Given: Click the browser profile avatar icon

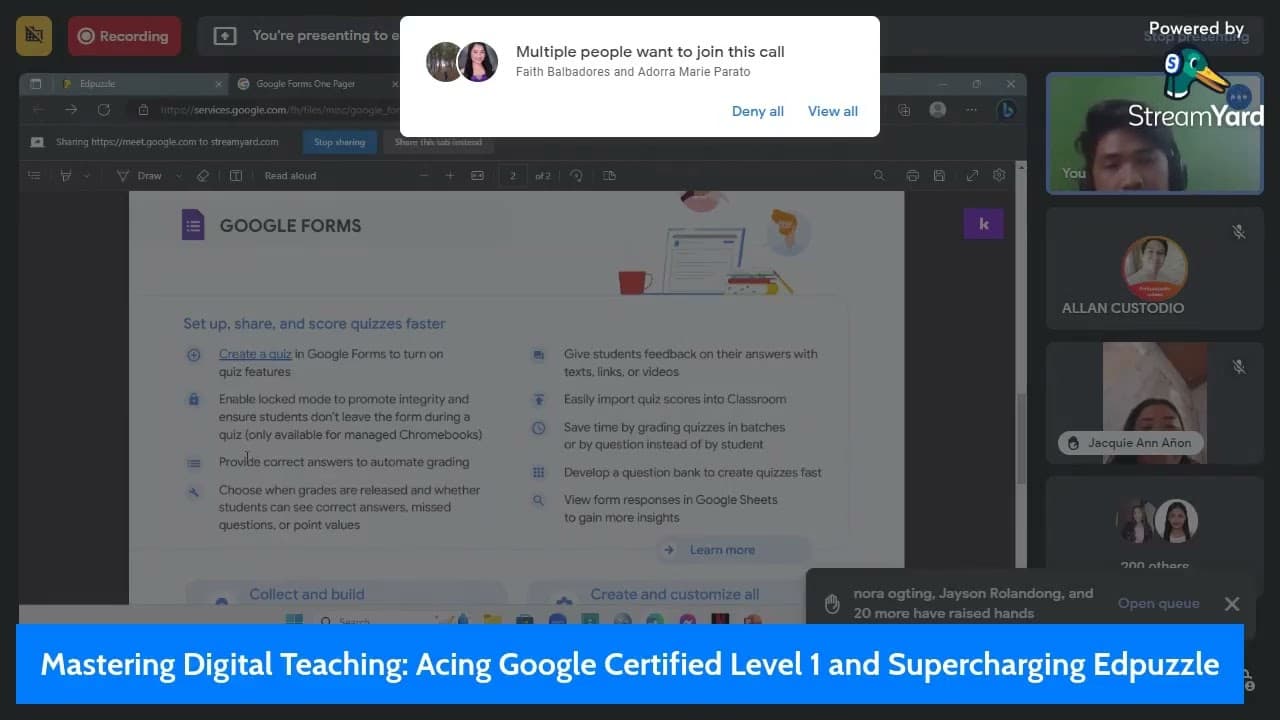Looking at the screenshot, I should [938, 110].
